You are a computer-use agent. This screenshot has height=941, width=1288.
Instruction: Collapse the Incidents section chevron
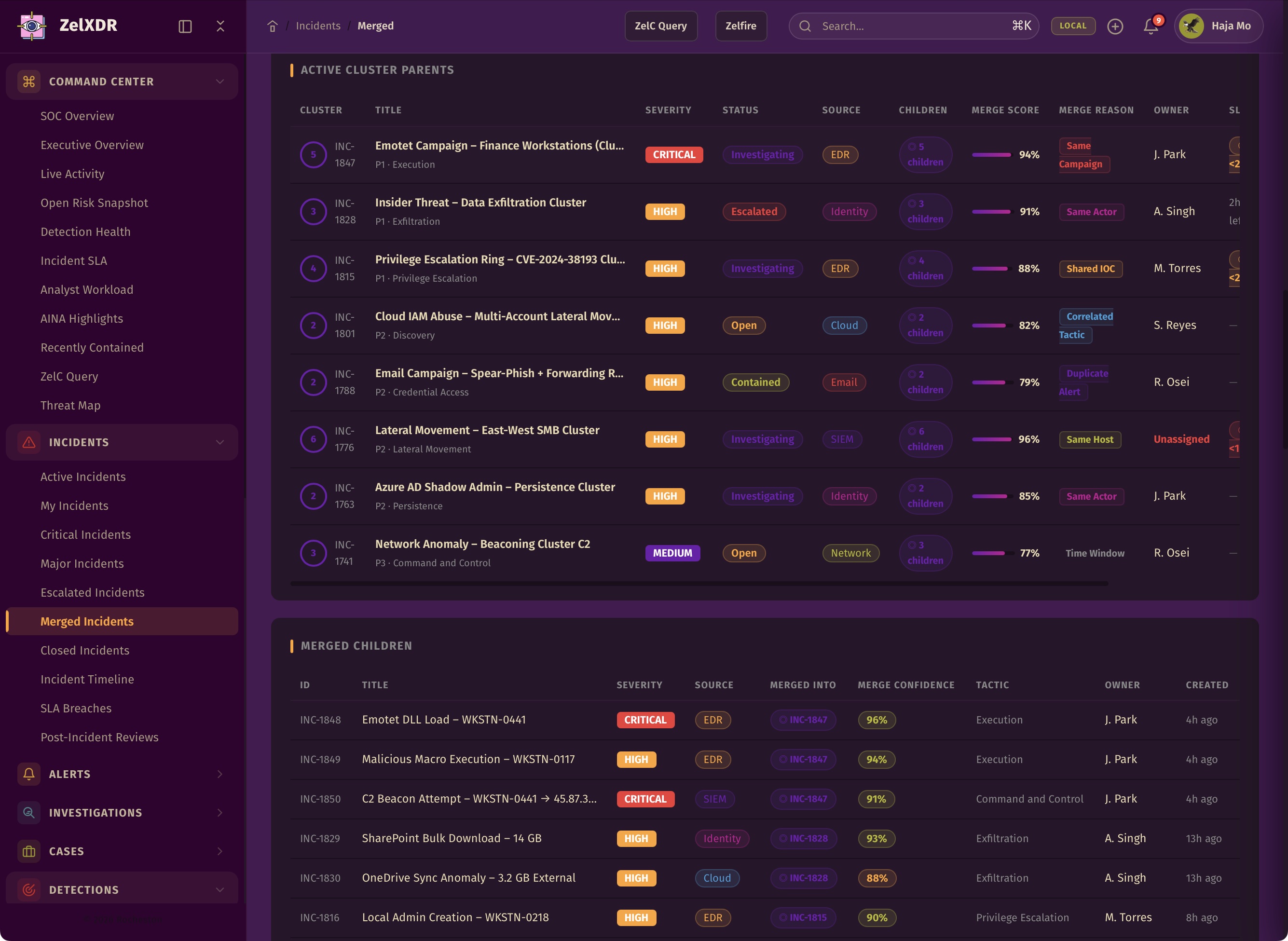point(219,442)
